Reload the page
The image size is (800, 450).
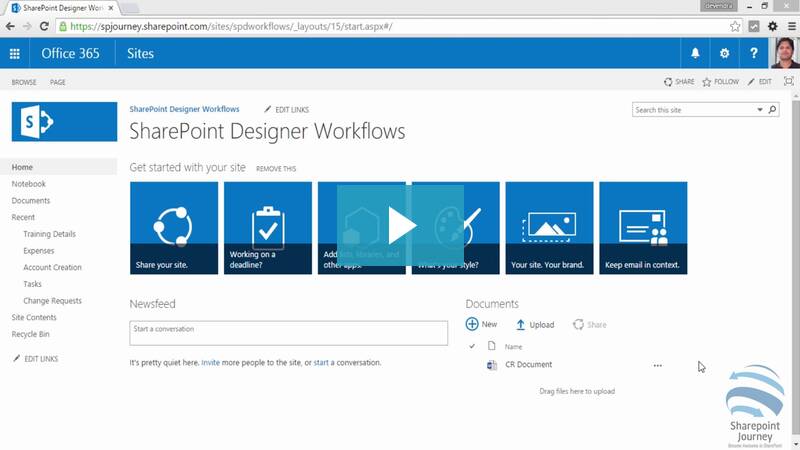(44, 26)
